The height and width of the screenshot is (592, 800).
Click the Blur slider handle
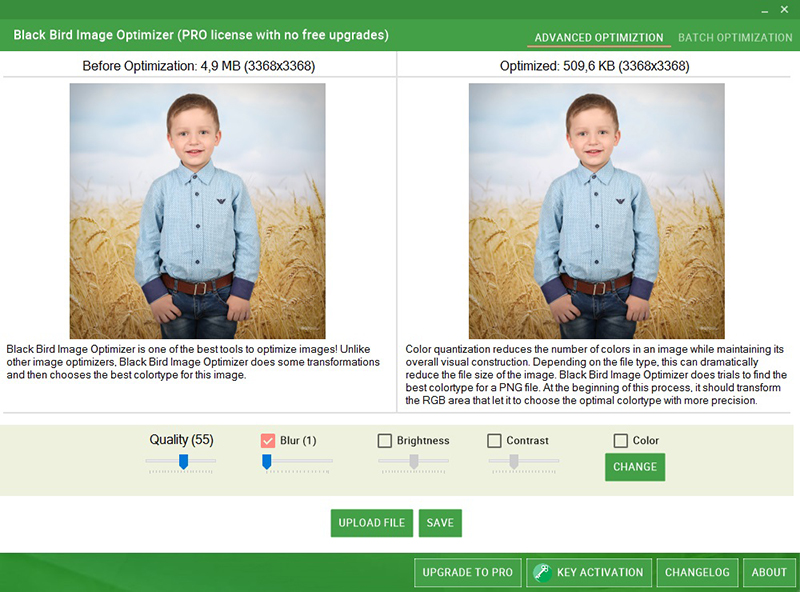point(266,461)
